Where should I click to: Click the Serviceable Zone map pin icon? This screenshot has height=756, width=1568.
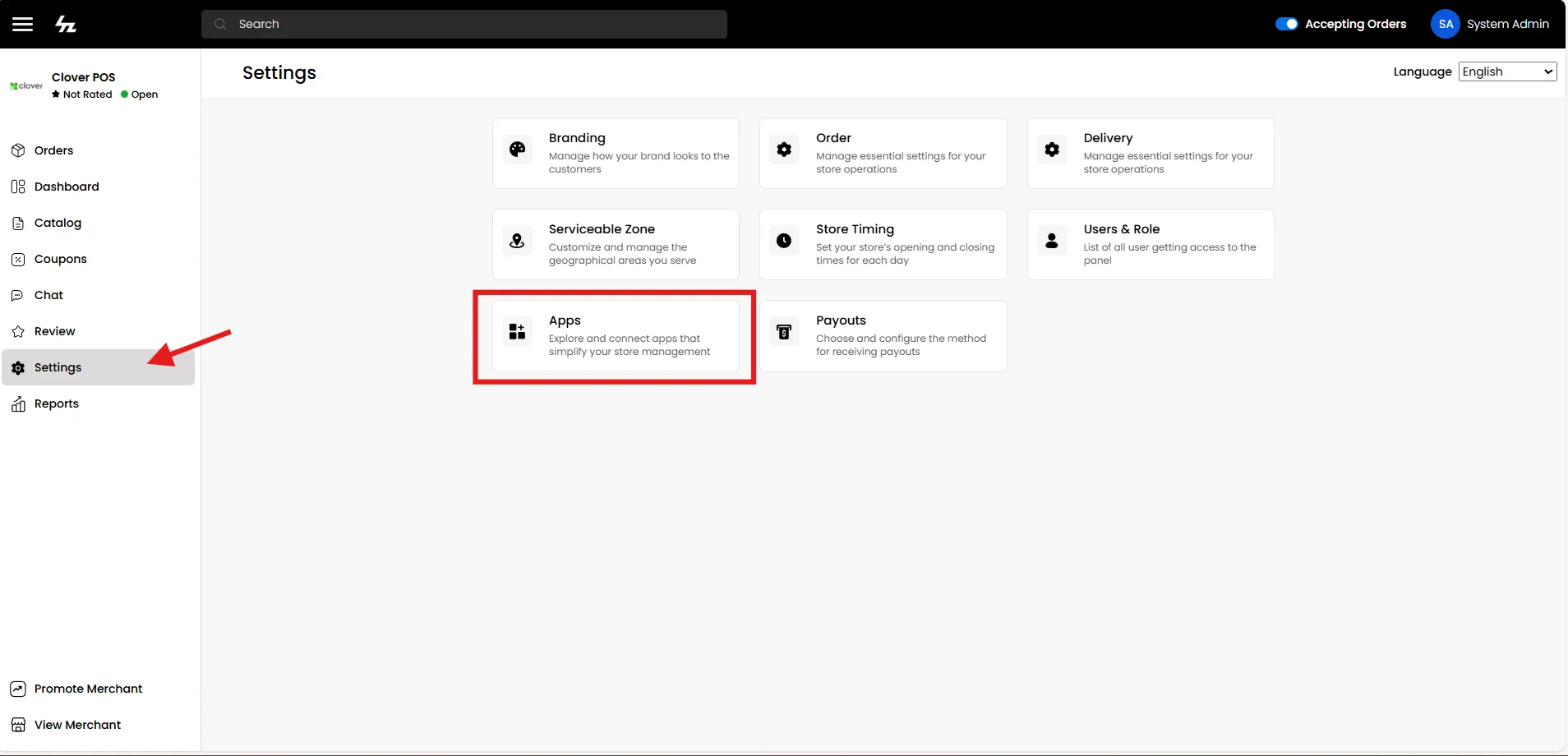(x=517, y=241)
